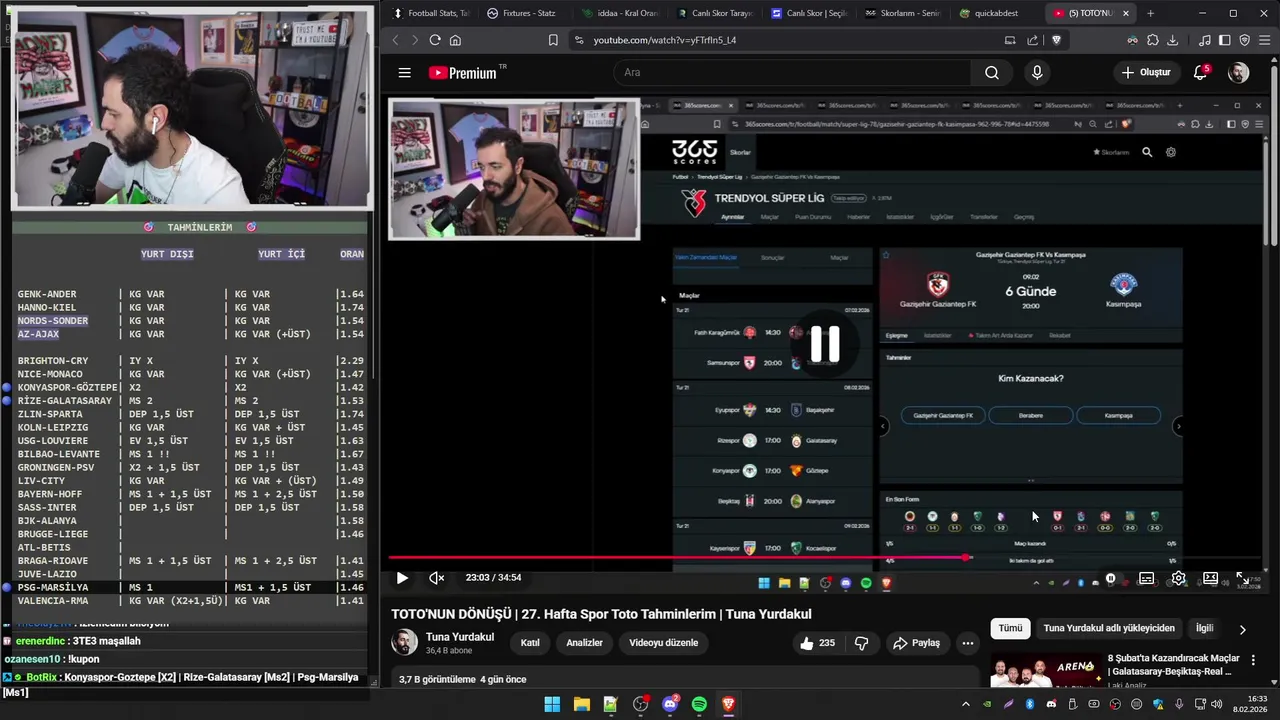The width and height of the screenshot is (1280, 720).
Task: Select the İlgili filter chip
Action: pos(1204,628)
